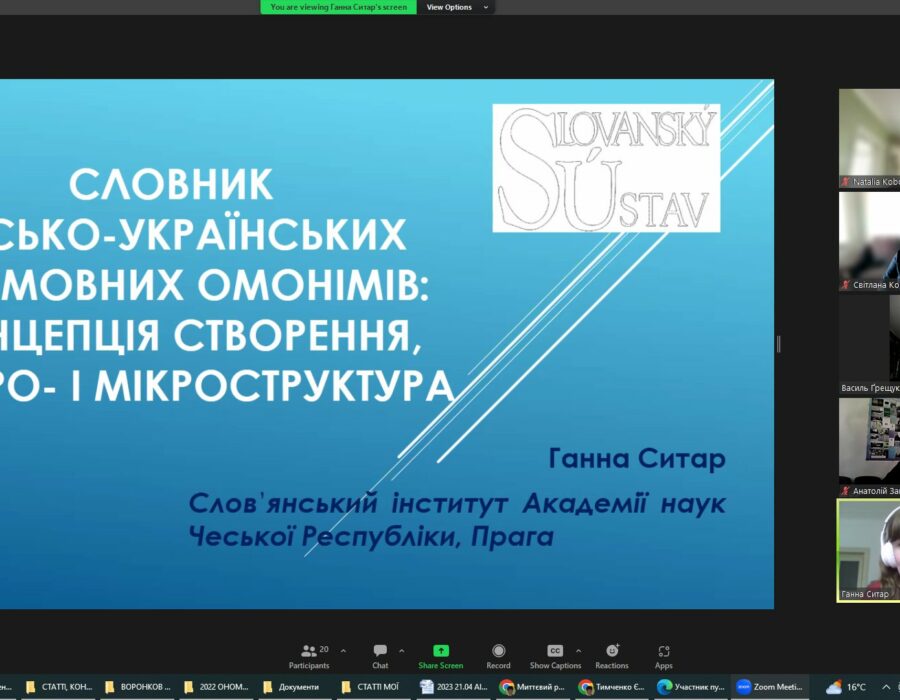Open the View Options dropdown
The height and width of the screenshot is (700, 900).
[457, 7]
